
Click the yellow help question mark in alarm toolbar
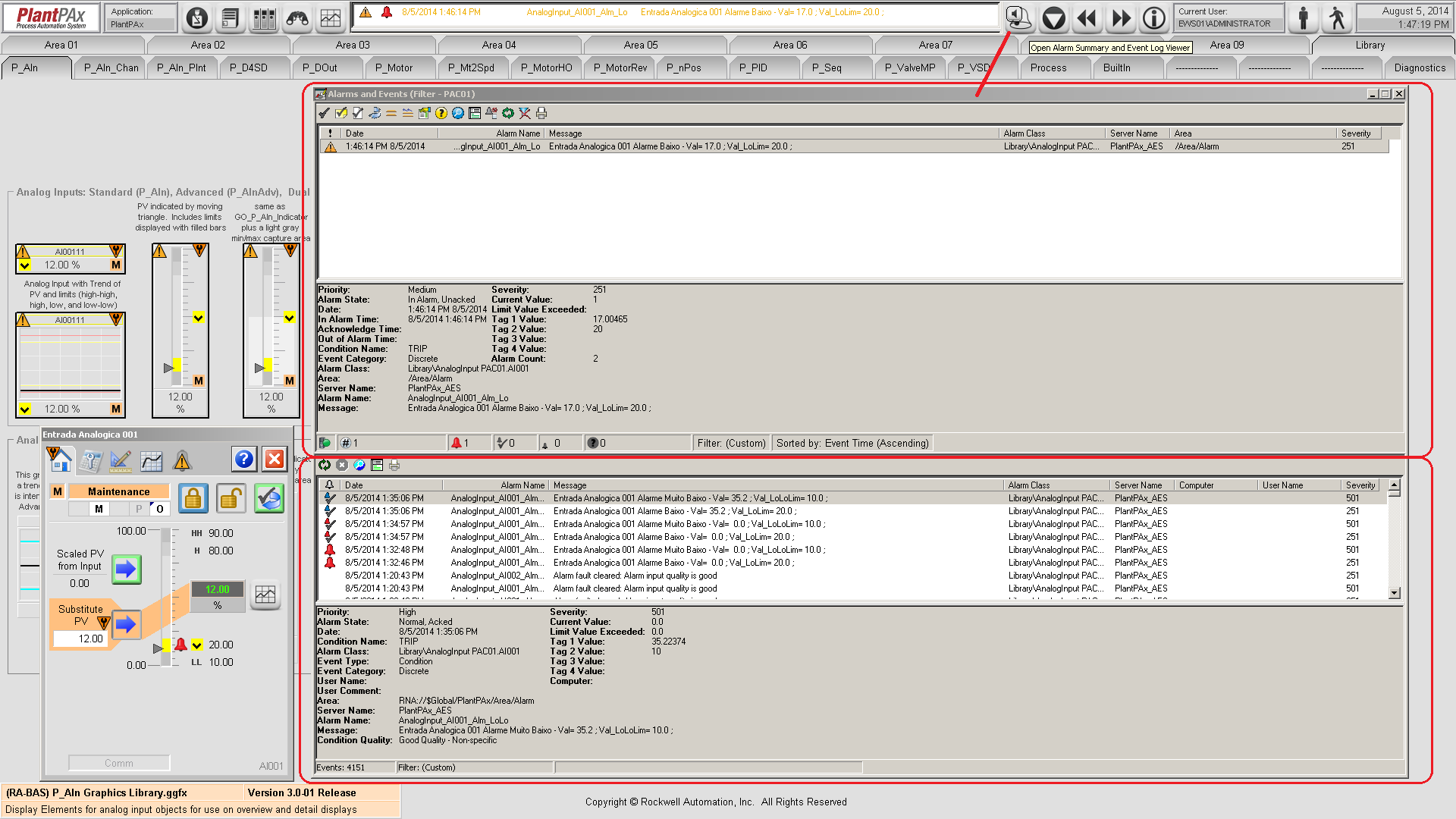441,113
